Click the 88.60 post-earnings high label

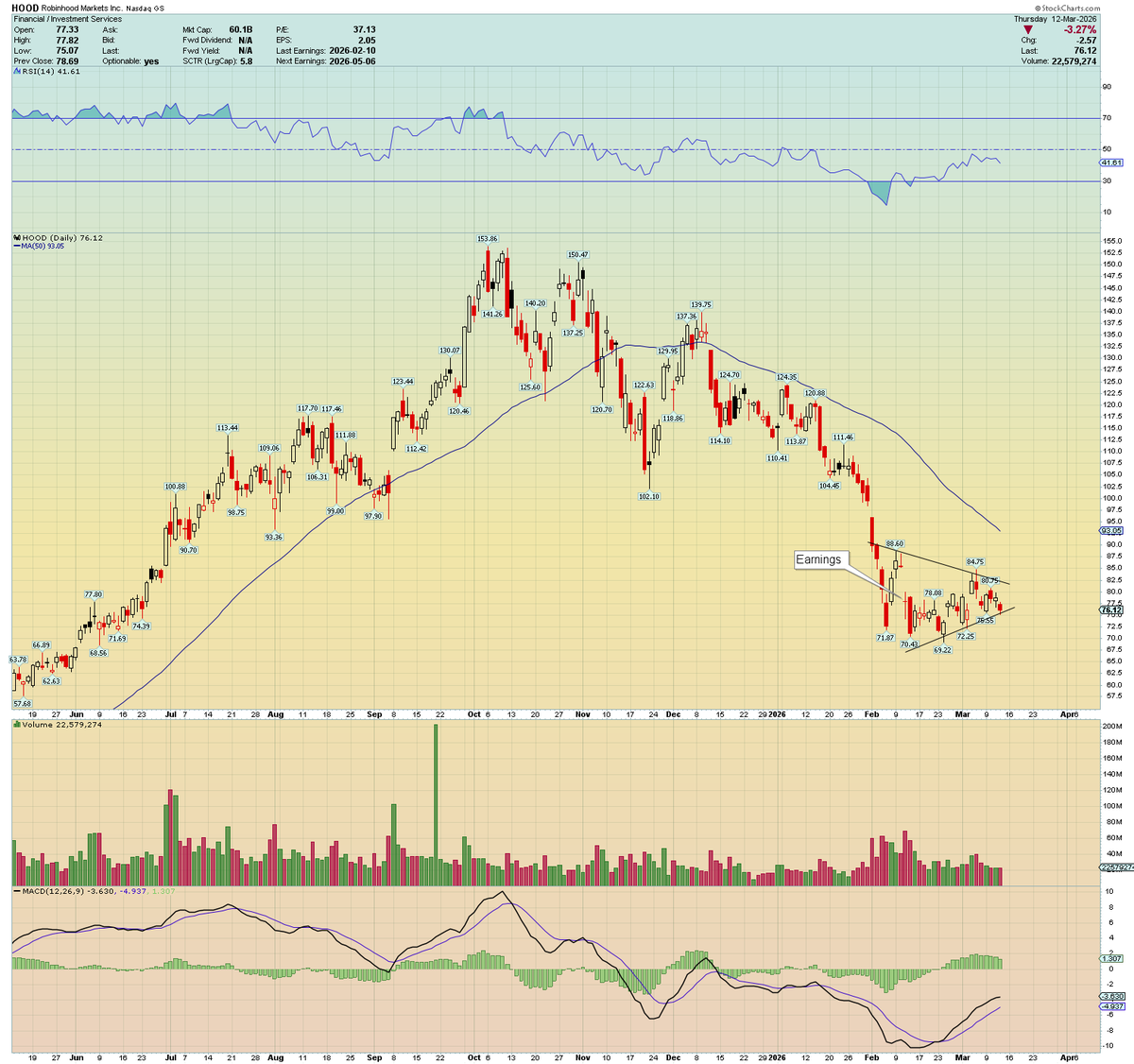pos(895,543)
